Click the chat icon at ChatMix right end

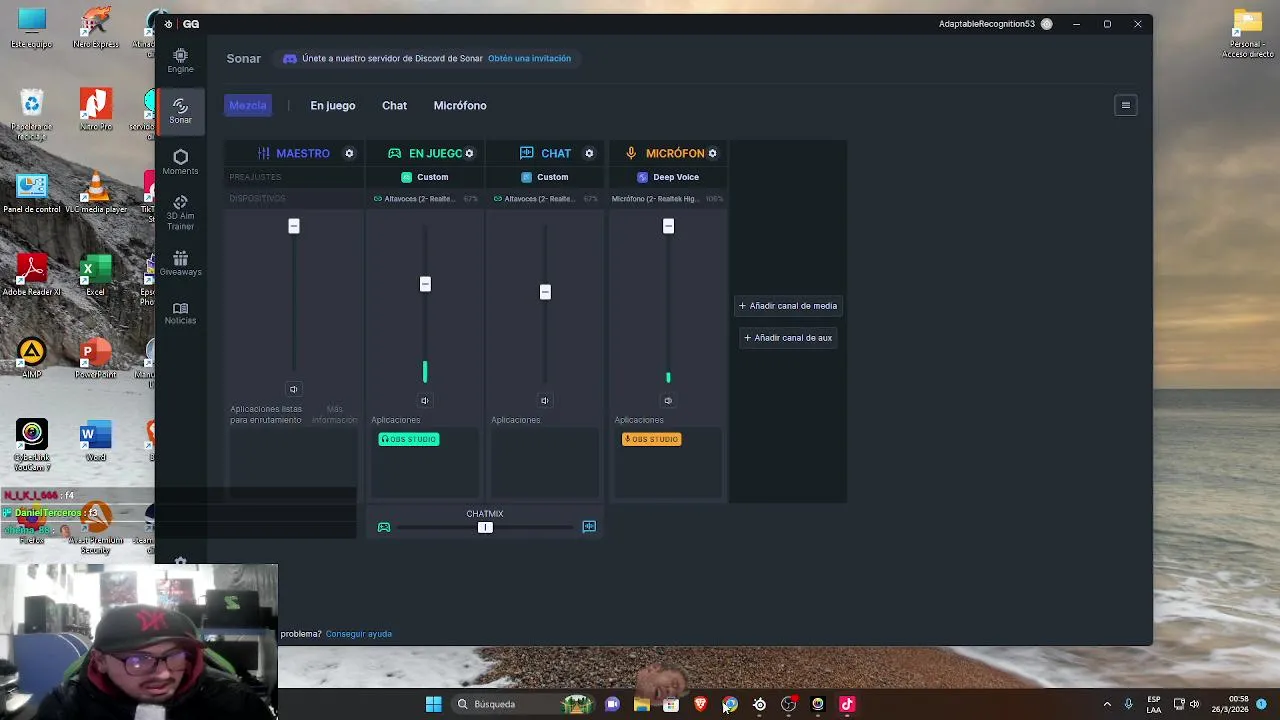(x=589, y=527)
